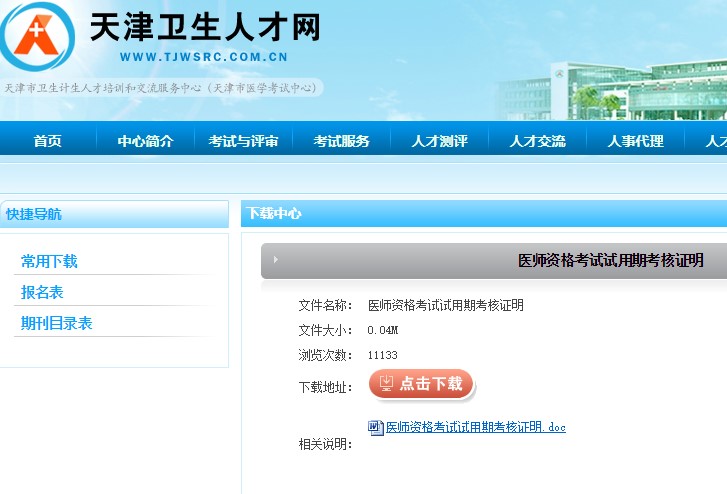Click the 天津卫生人才网 site title text
727x494 pixels.
tap(204, 26)
